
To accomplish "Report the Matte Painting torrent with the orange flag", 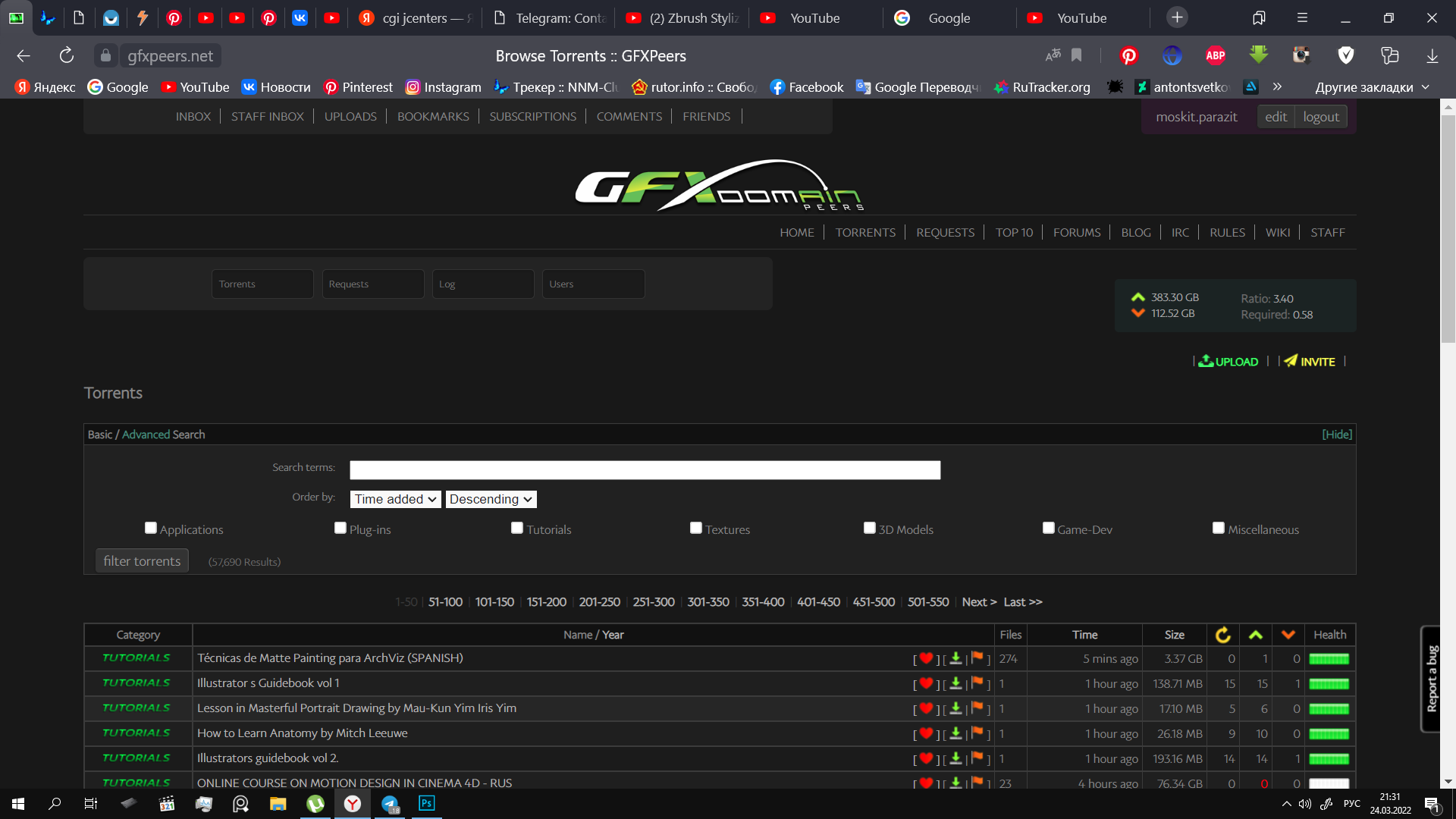I will (977, 658).
